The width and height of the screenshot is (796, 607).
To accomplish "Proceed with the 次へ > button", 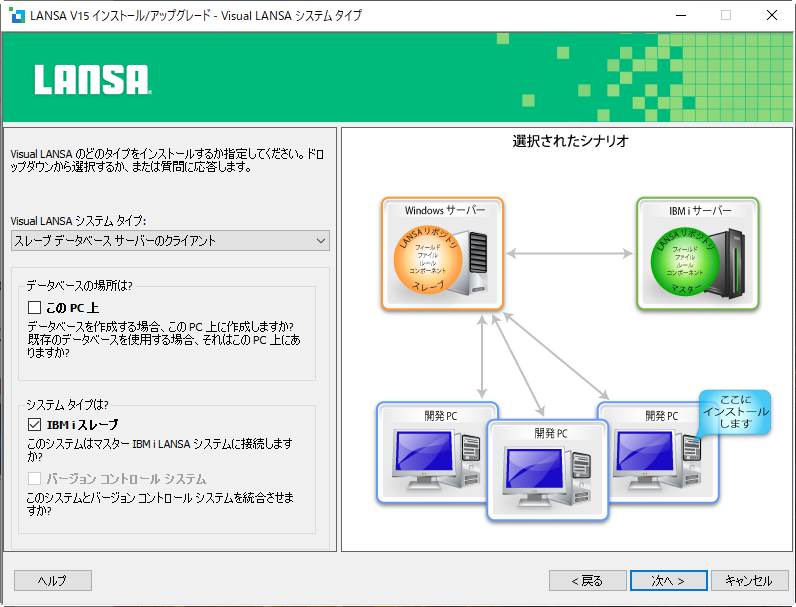I will pos(669,581).
